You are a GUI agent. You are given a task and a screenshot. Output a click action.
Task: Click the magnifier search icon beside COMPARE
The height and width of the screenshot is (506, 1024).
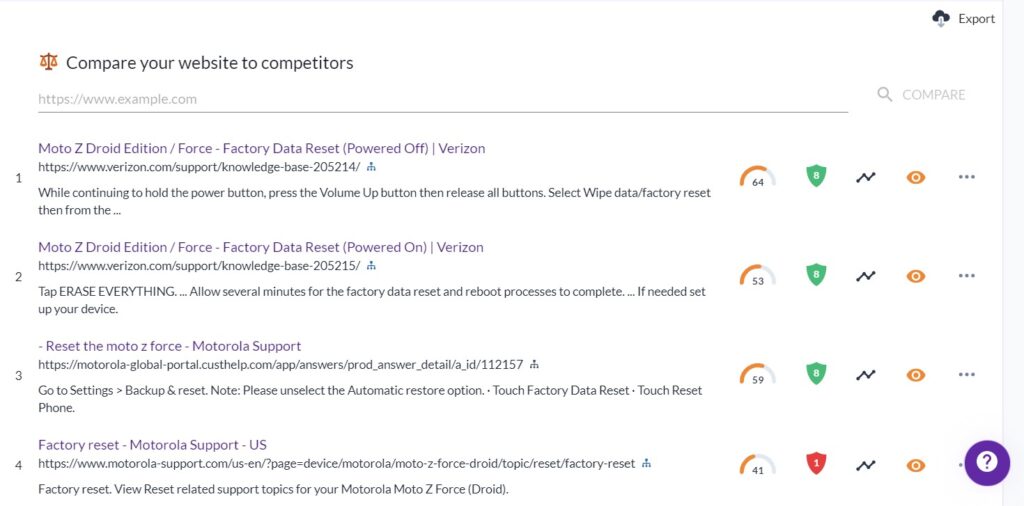pos(885,95)
